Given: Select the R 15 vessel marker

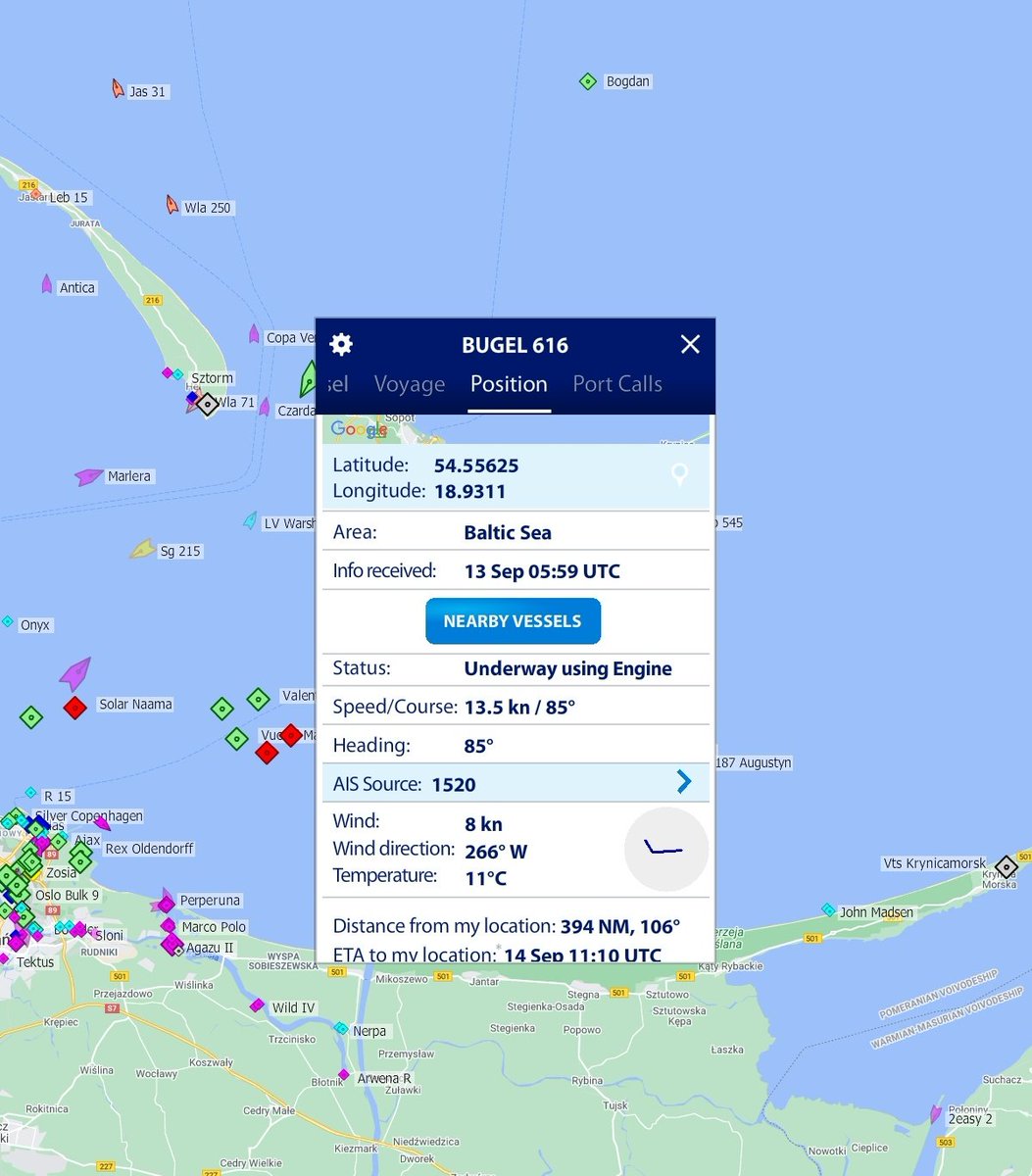Looking at the screenshot, I should point(31,793).
